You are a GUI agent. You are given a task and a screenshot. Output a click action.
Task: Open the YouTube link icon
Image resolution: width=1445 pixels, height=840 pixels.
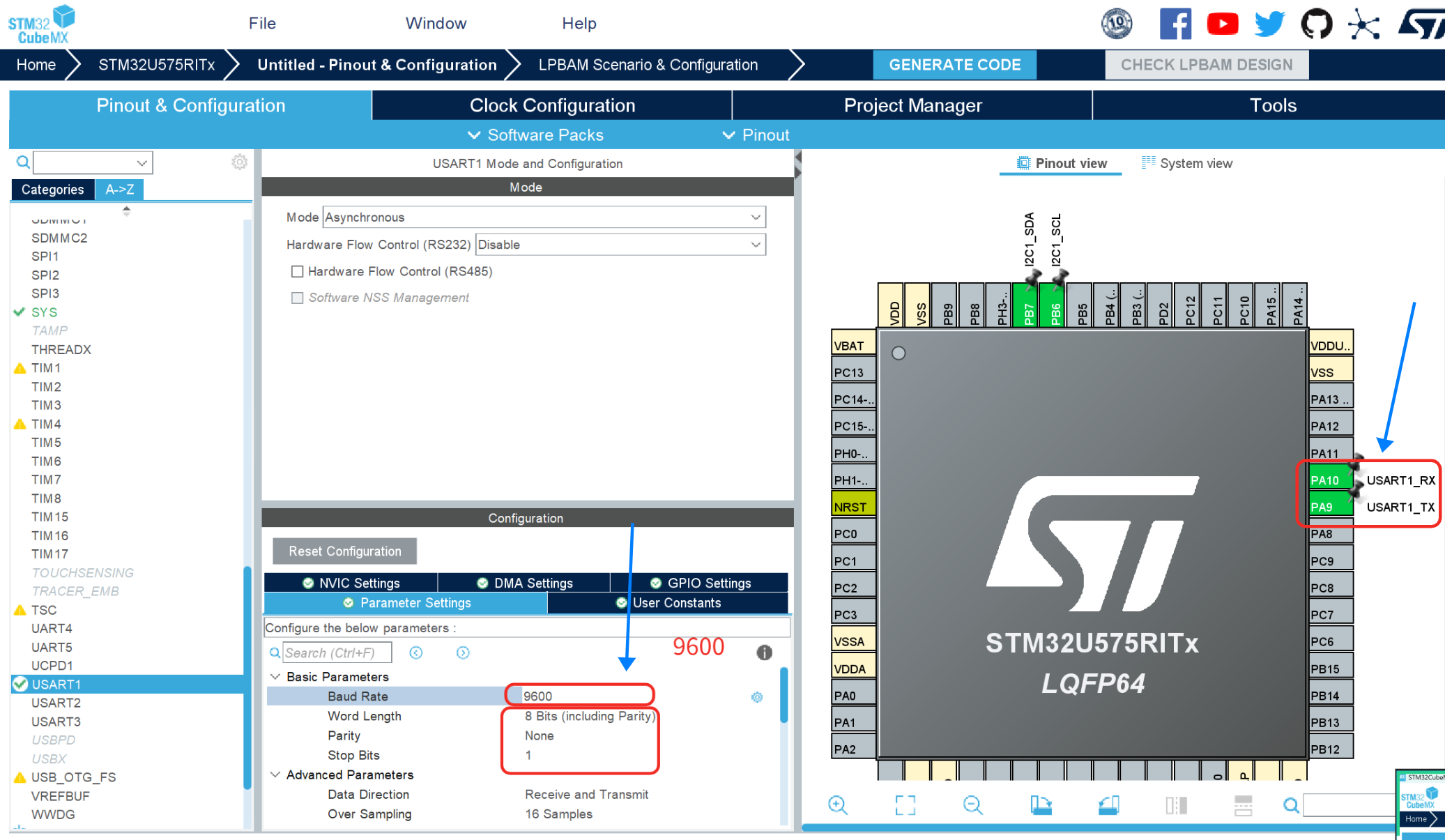click(1222, 24)
